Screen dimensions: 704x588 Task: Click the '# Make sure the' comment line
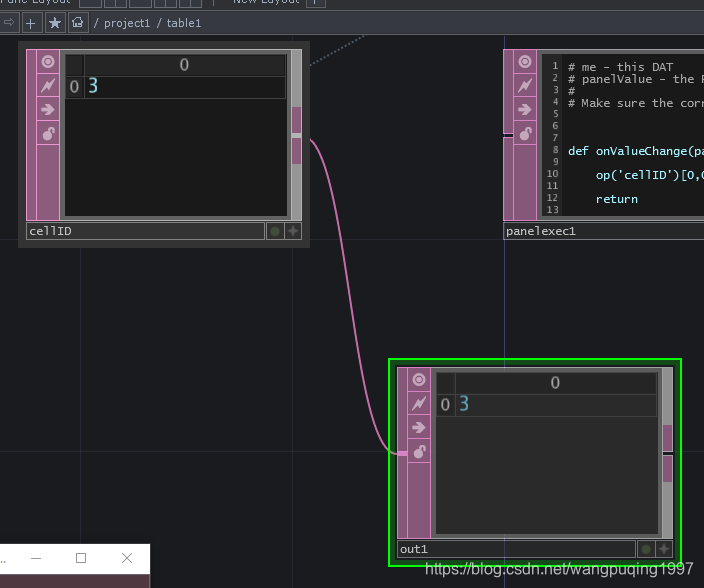point(636,103)
